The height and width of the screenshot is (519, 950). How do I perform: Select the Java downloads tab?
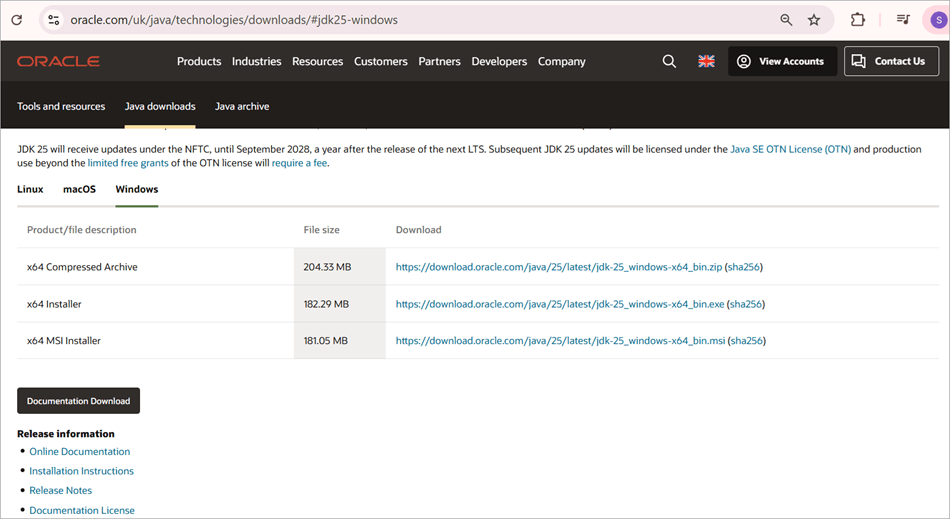click(160, 106)
